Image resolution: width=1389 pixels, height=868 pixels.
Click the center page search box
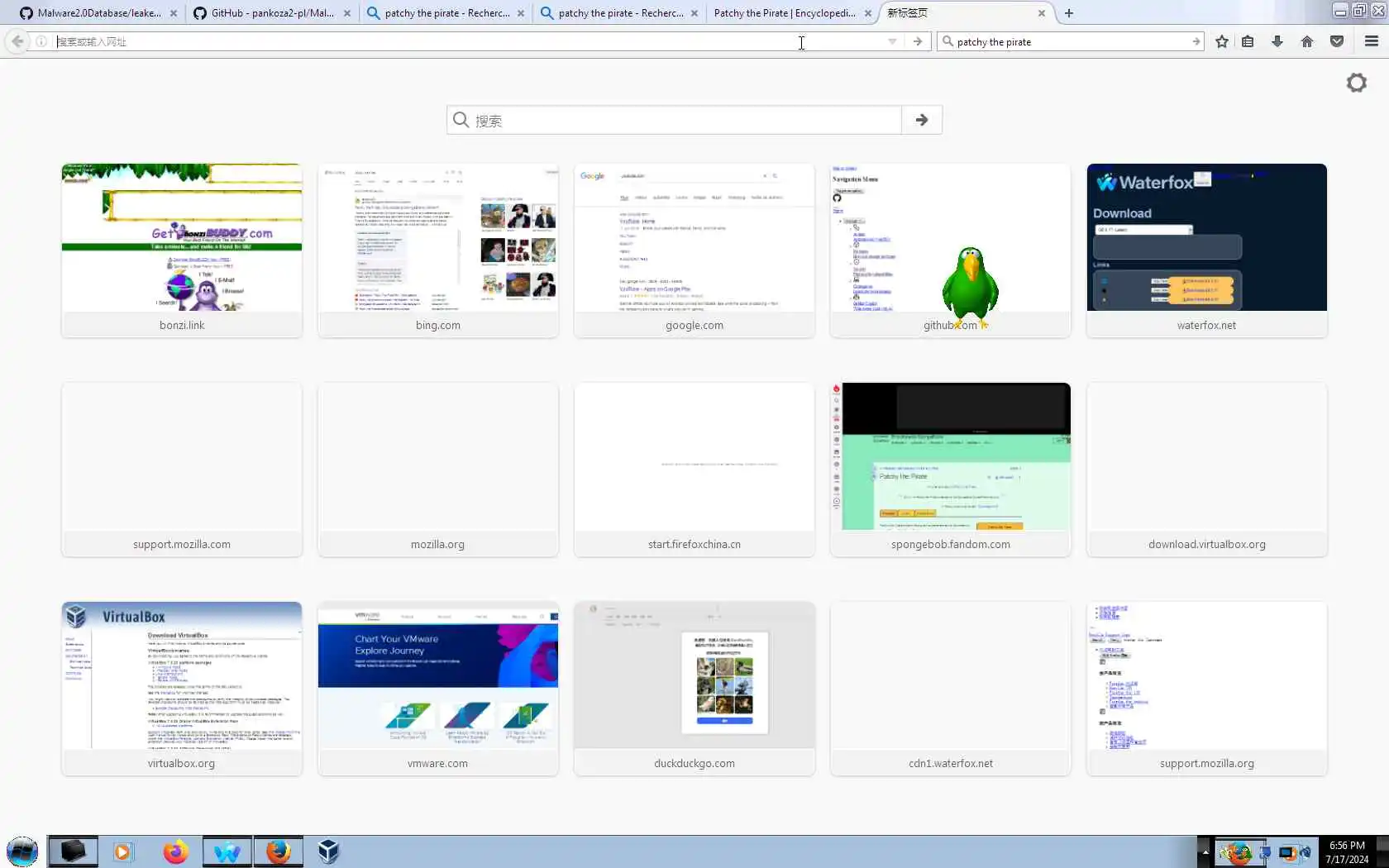(x=674, y=120)
